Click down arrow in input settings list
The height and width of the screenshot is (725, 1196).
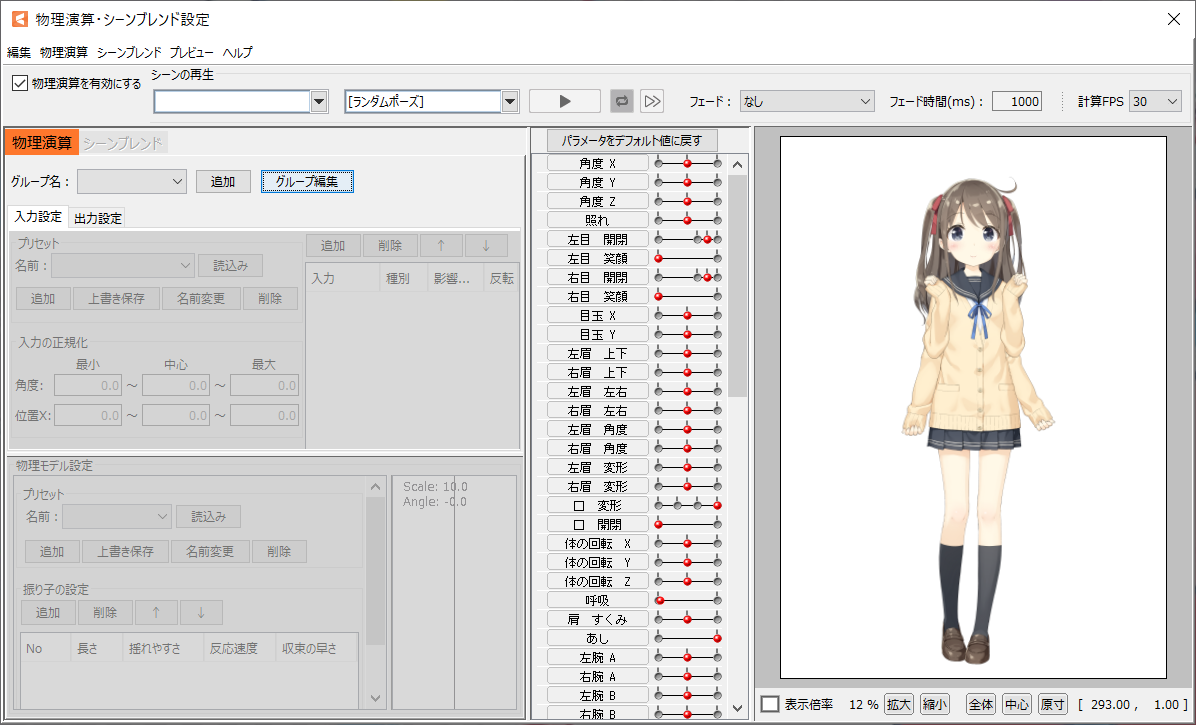pyautogui.click(x=486, y=245)
